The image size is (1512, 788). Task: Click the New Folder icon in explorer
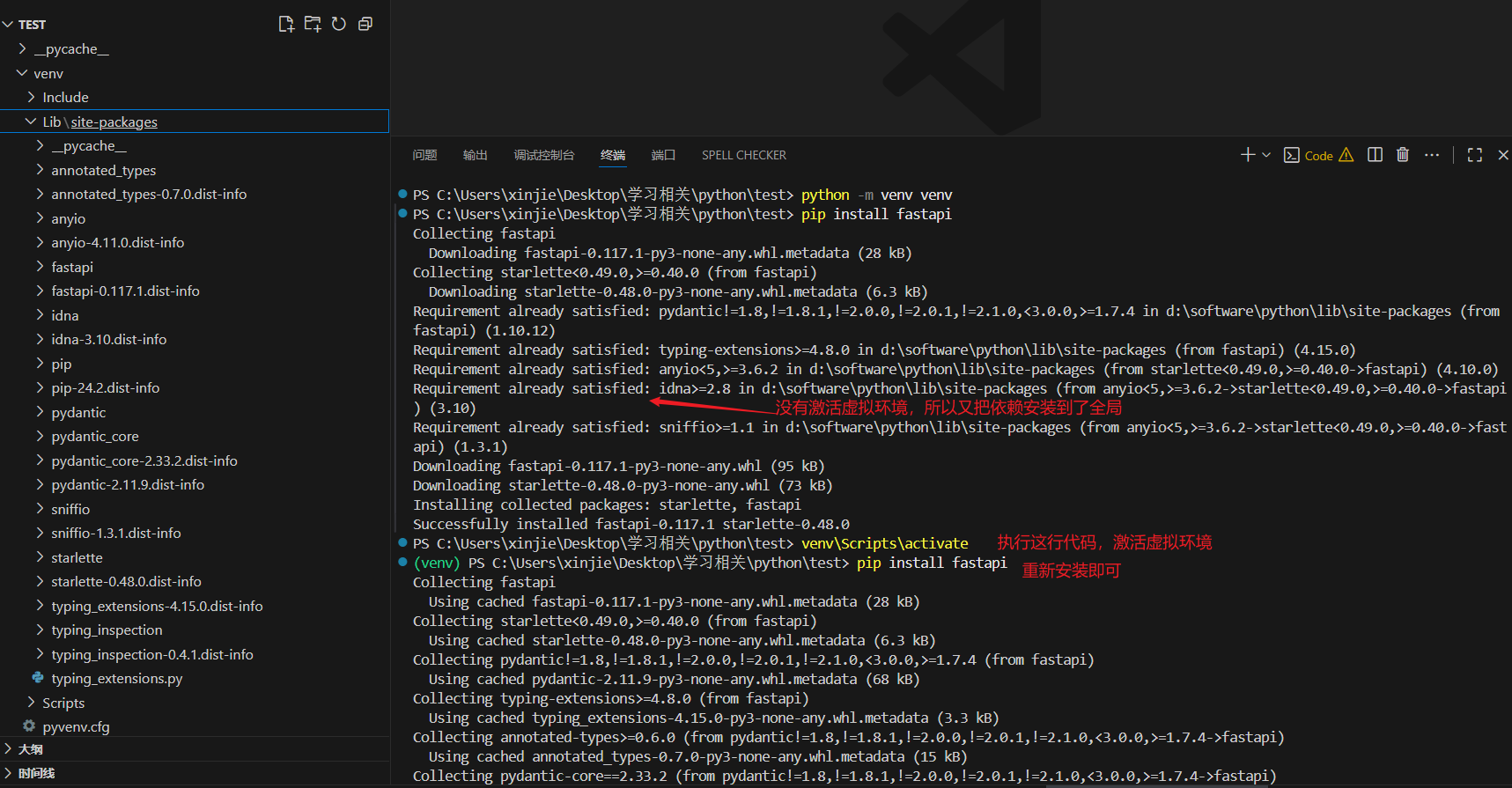click(x=313, y=24)
